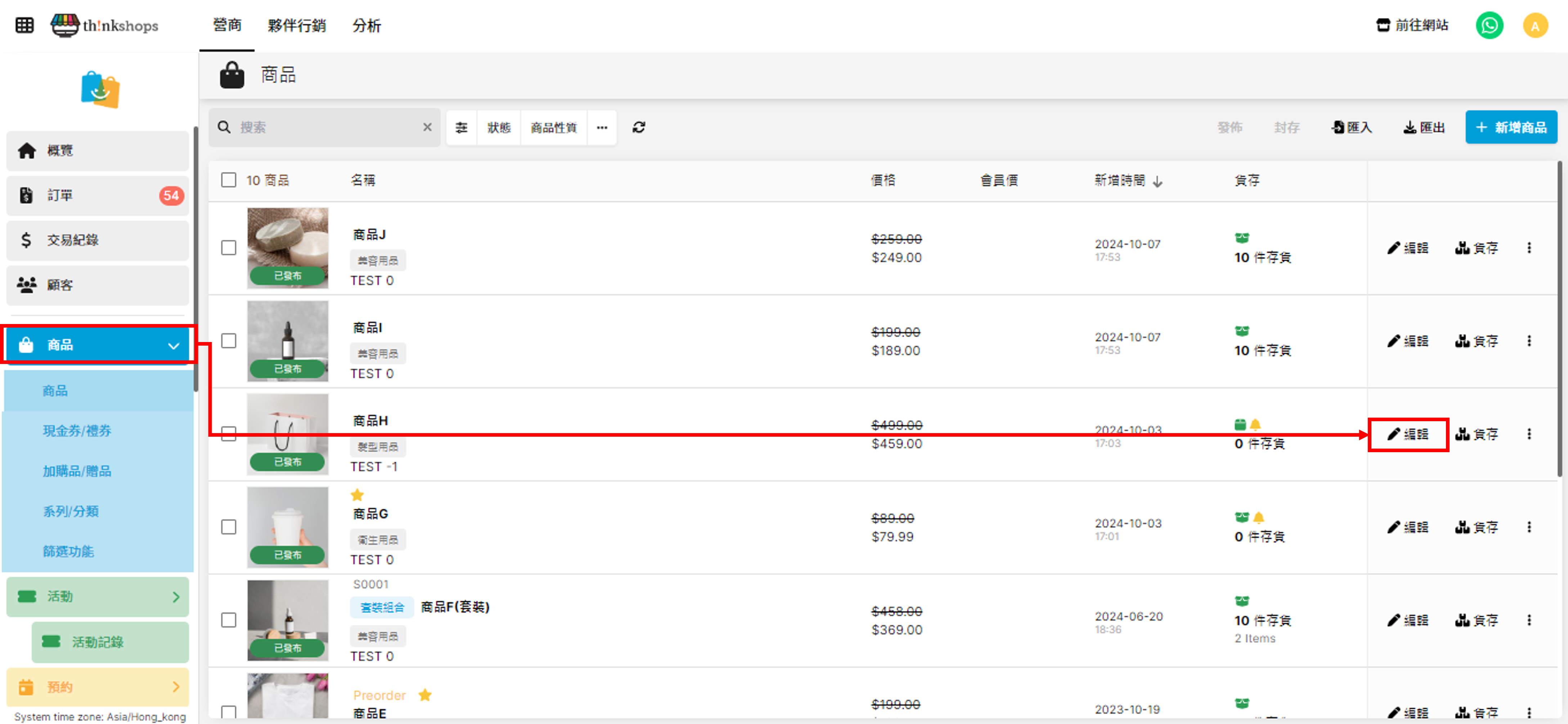The height and width of the screenshot is (724, 1568).
Task: Click the filter sliders icon
Action: point(461,127)
